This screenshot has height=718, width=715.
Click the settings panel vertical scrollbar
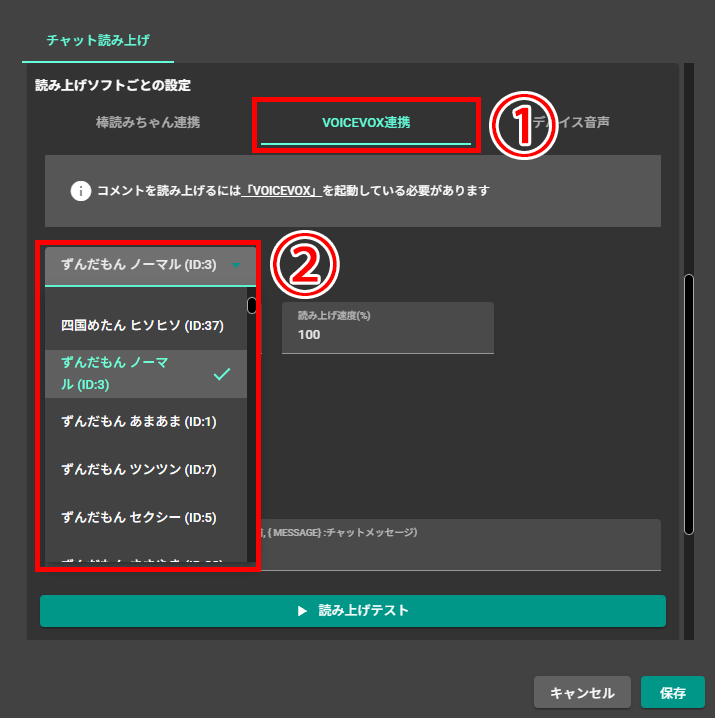click(689, 404)
